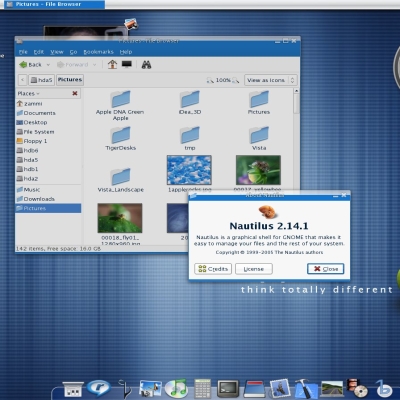The width and height of the screenshot is (400, 400).
Task: Open the Go menu
Action: pyautogui.click(x=73, y=52)
